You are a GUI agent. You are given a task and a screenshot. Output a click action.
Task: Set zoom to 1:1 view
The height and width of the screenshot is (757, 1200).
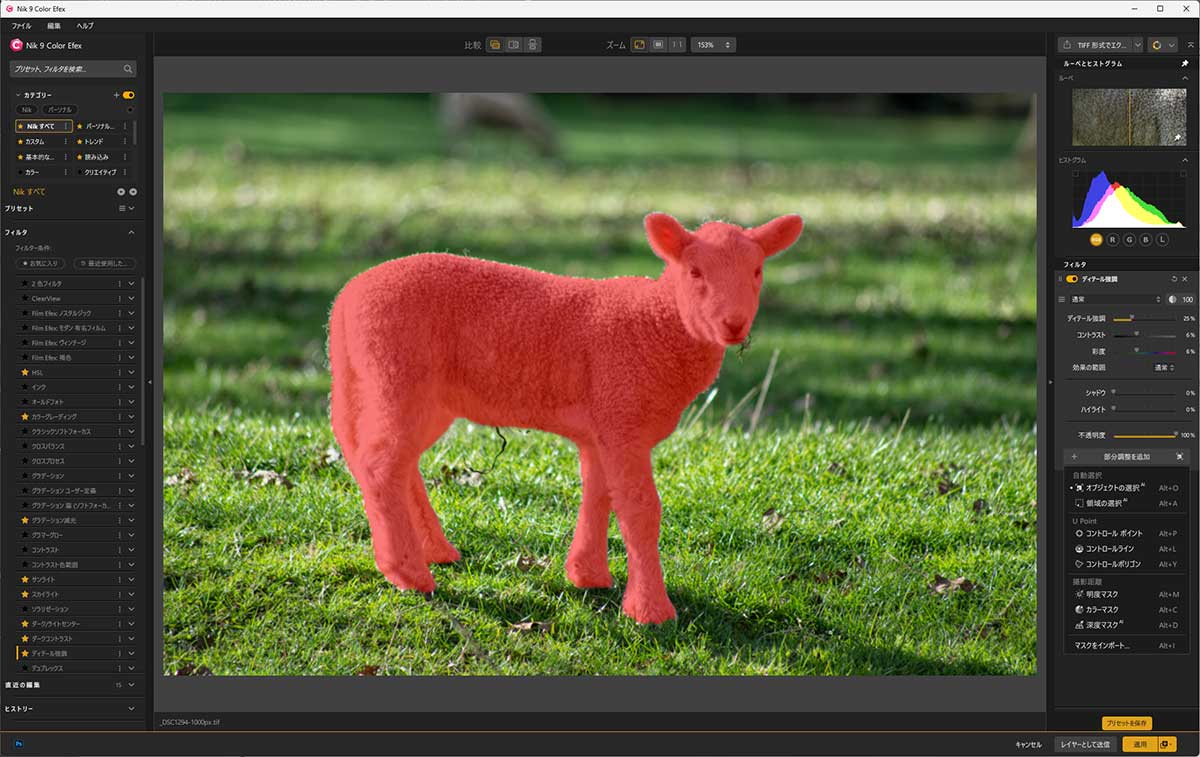(677, 45)
